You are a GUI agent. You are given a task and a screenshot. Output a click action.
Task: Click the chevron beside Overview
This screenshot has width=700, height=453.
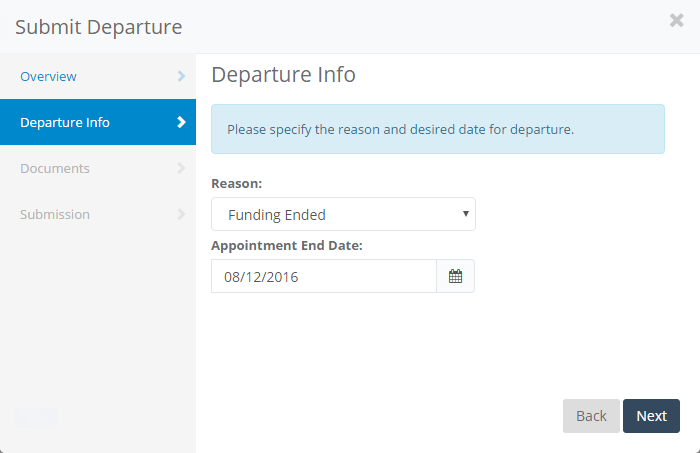(x=181, y=76)
